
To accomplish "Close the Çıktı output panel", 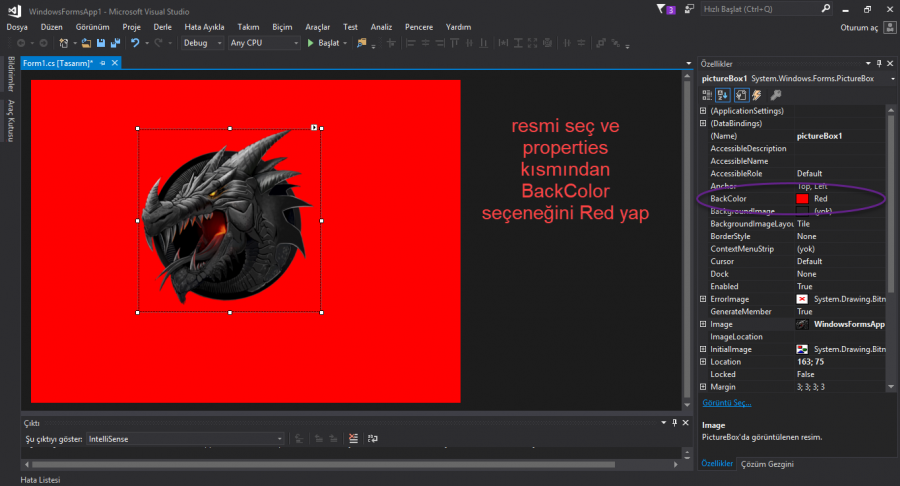I will pos(685,423).
